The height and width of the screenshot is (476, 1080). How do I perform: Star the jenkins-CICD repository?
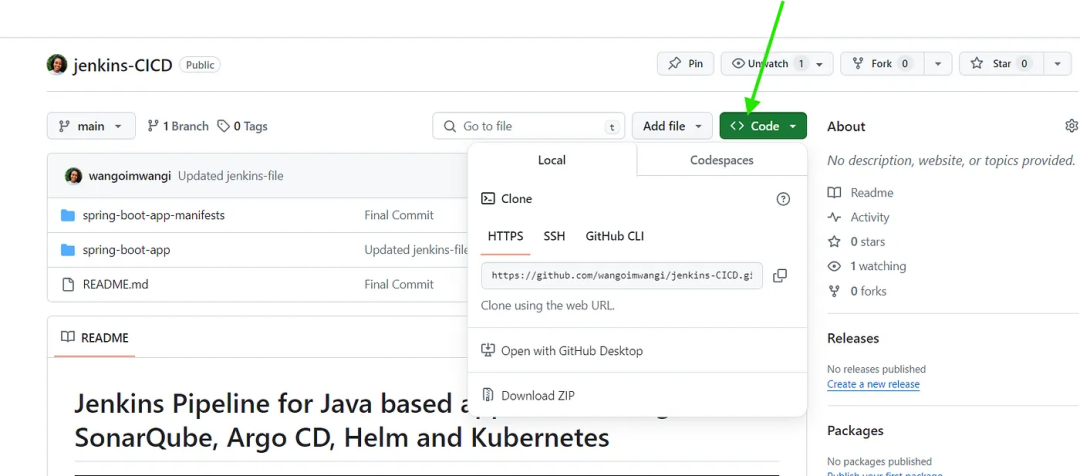[1001, 63]
